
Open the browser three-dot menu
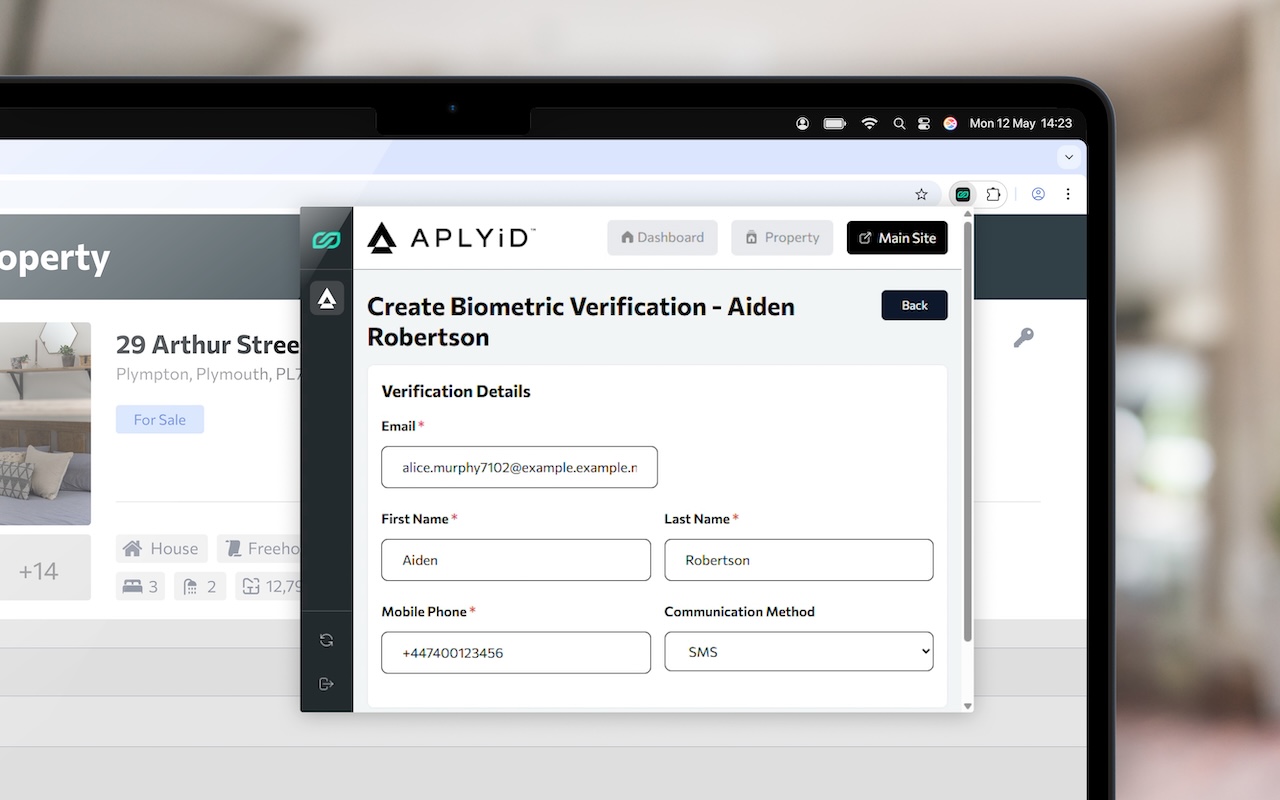tap(1068, 194)
